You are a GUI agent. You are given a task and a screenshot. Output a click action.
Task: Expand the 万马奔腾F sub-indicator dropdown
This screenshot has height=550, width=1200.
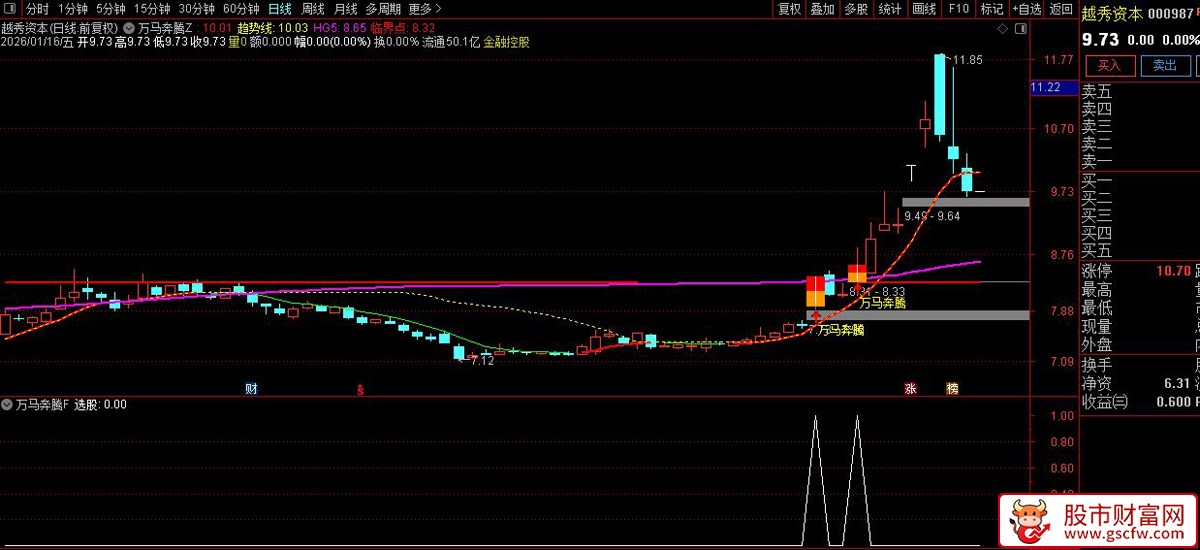[8, 405]
